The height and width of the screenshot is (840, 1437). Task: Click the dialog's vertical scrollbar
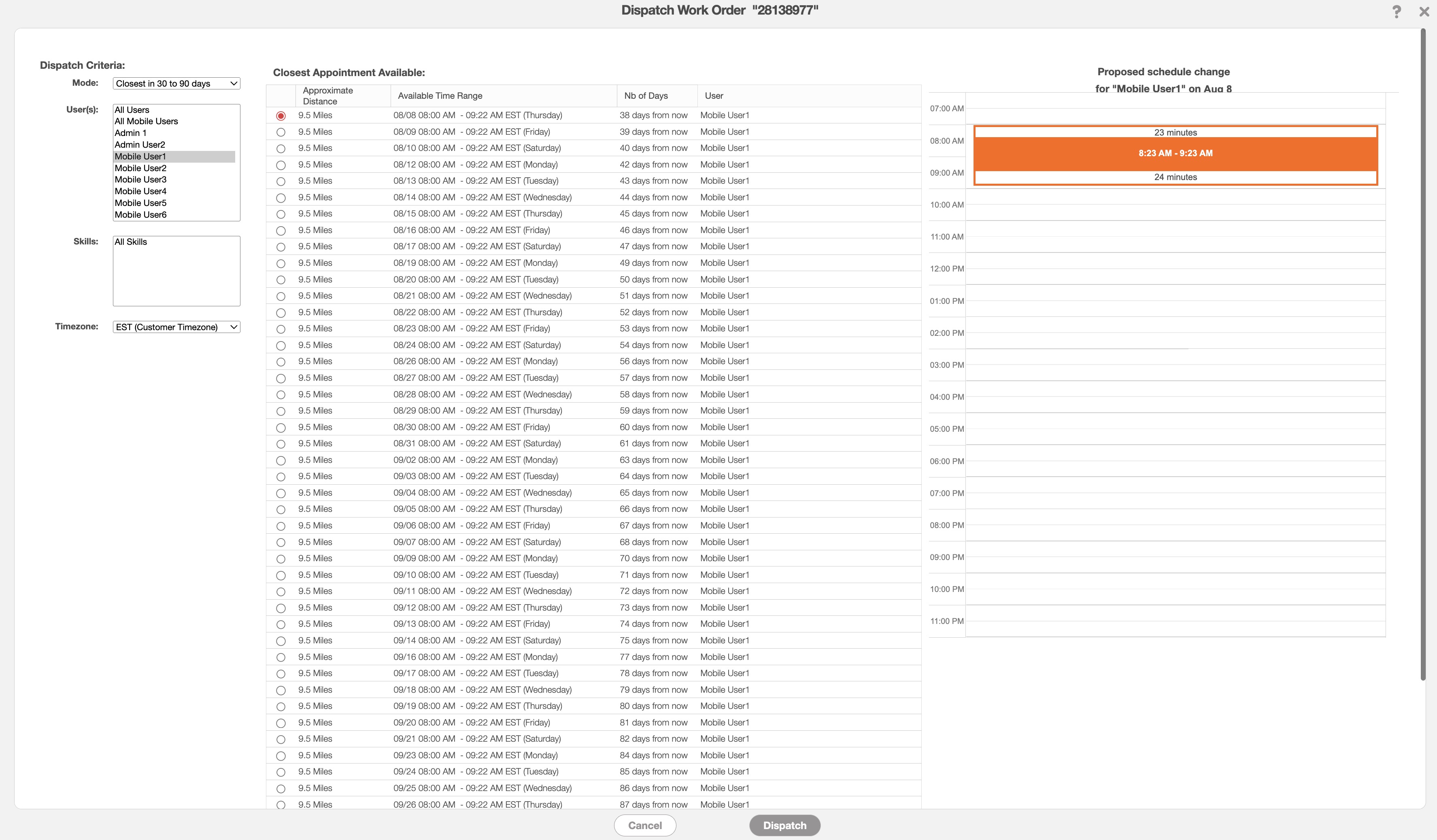(x=1423, y=353)
